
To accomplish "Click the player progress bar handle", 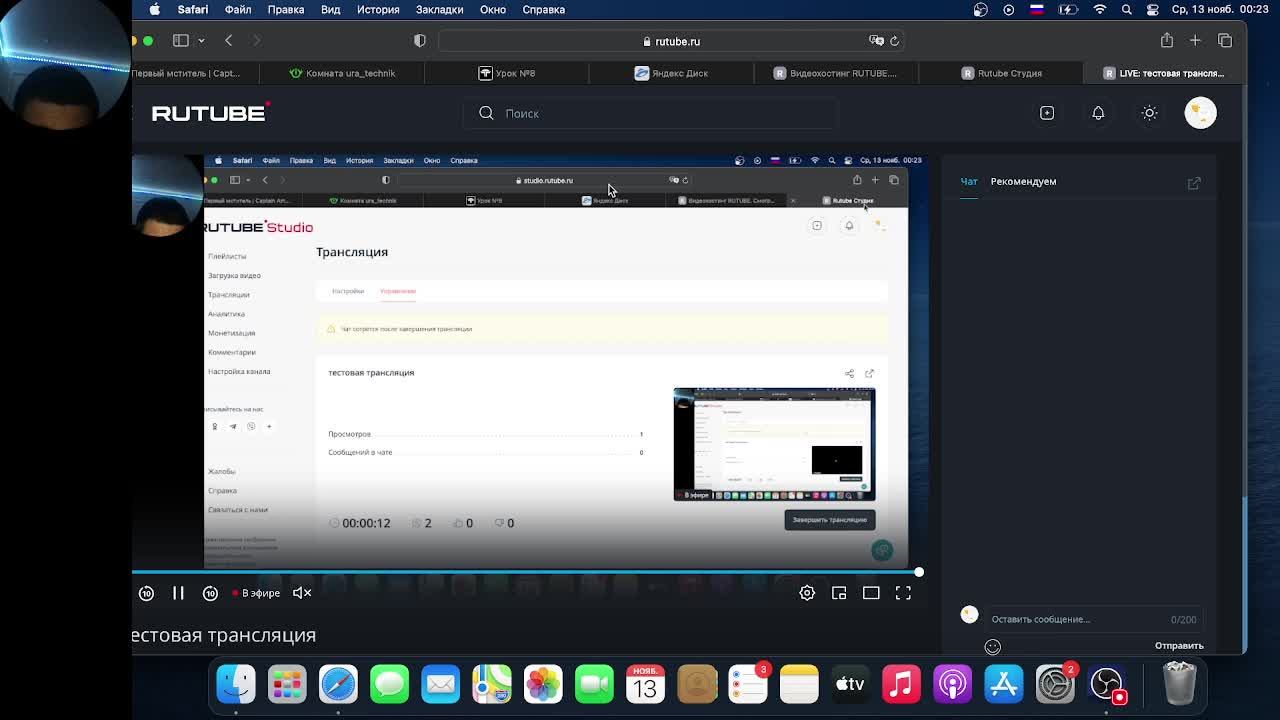I will coord(918,572).
